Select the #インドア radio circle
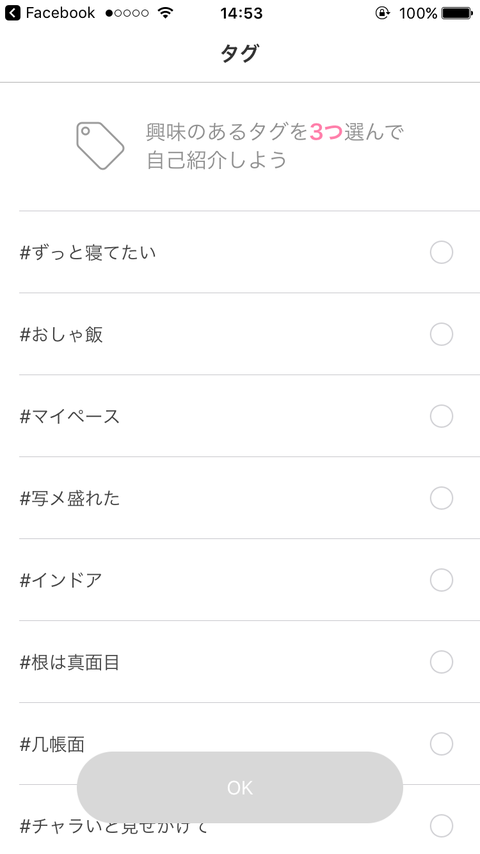 441,580
